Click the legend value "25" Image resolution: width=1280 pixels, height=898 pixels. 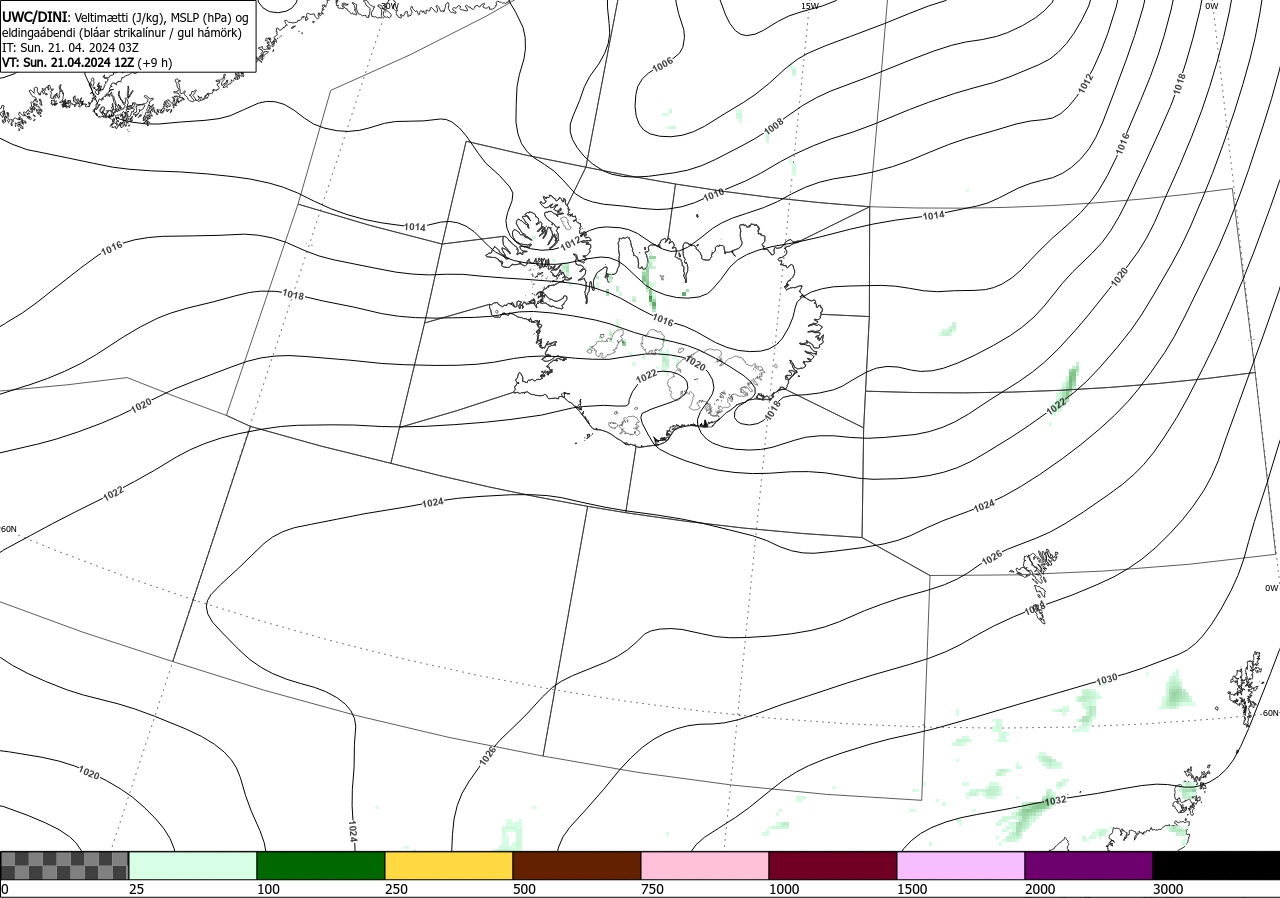pos(137,889)
